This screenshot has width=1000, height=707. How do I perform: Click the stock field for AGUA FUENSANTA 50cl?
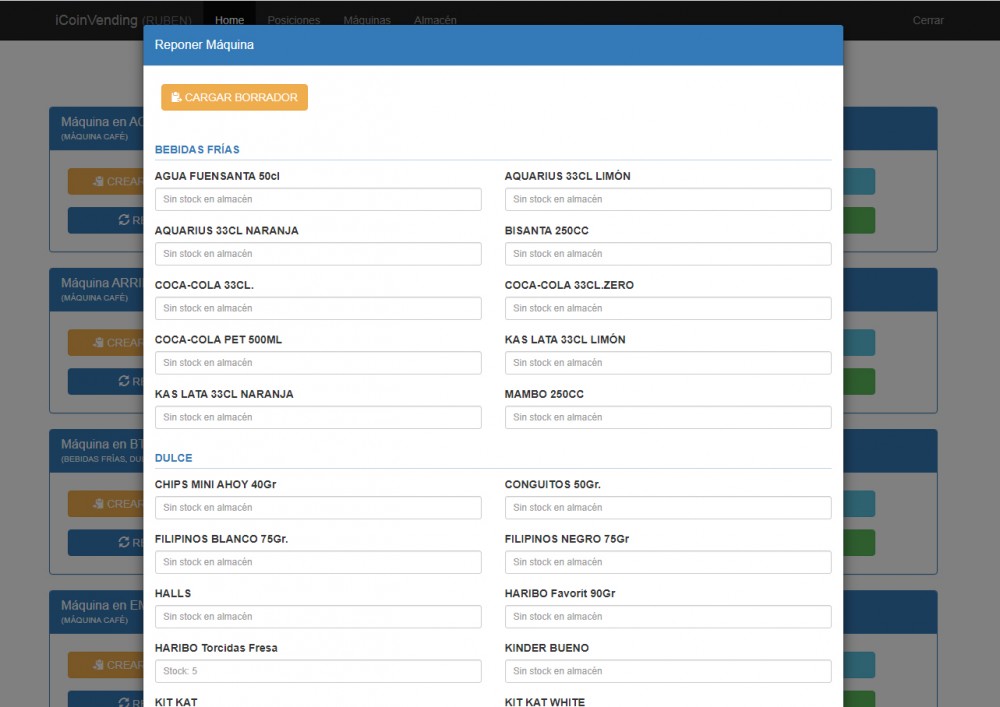point(317,199)
